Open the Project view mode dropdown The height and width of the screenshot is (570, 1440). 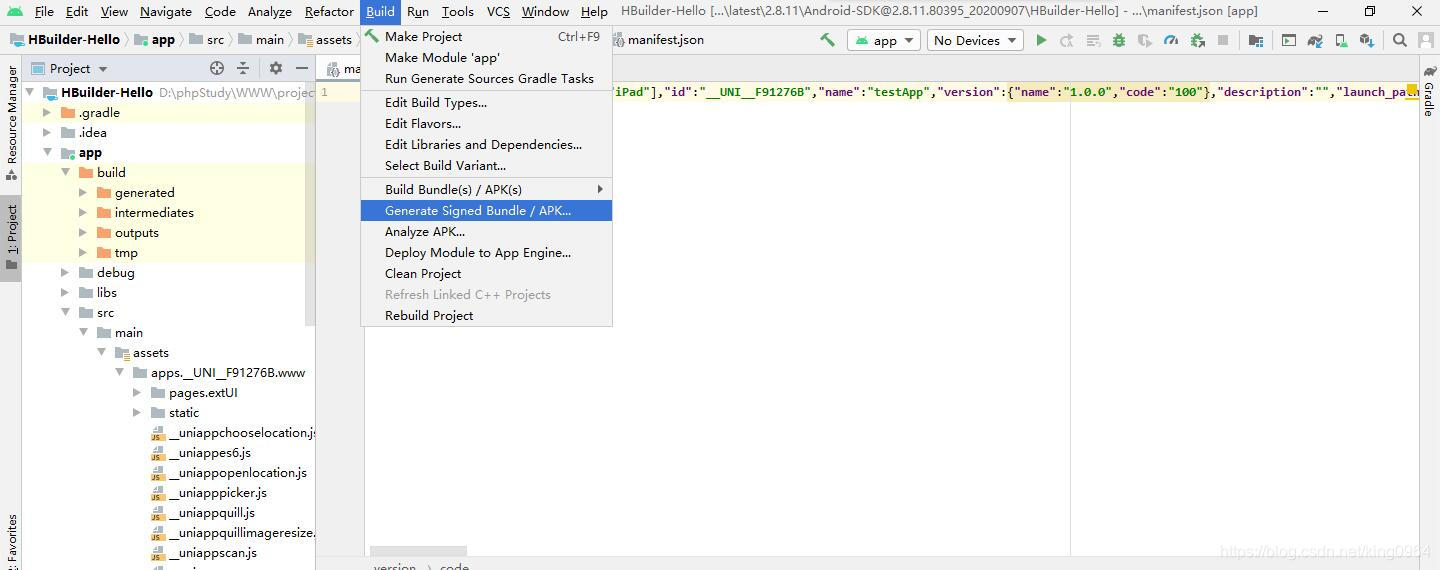(x=70, y=68)
